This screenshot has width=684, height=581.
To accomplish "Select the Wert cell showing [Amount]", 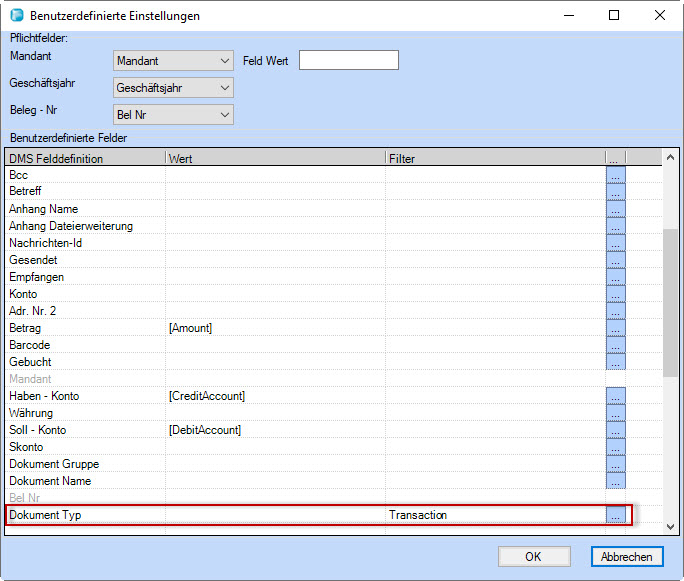I will coord(275,328).
